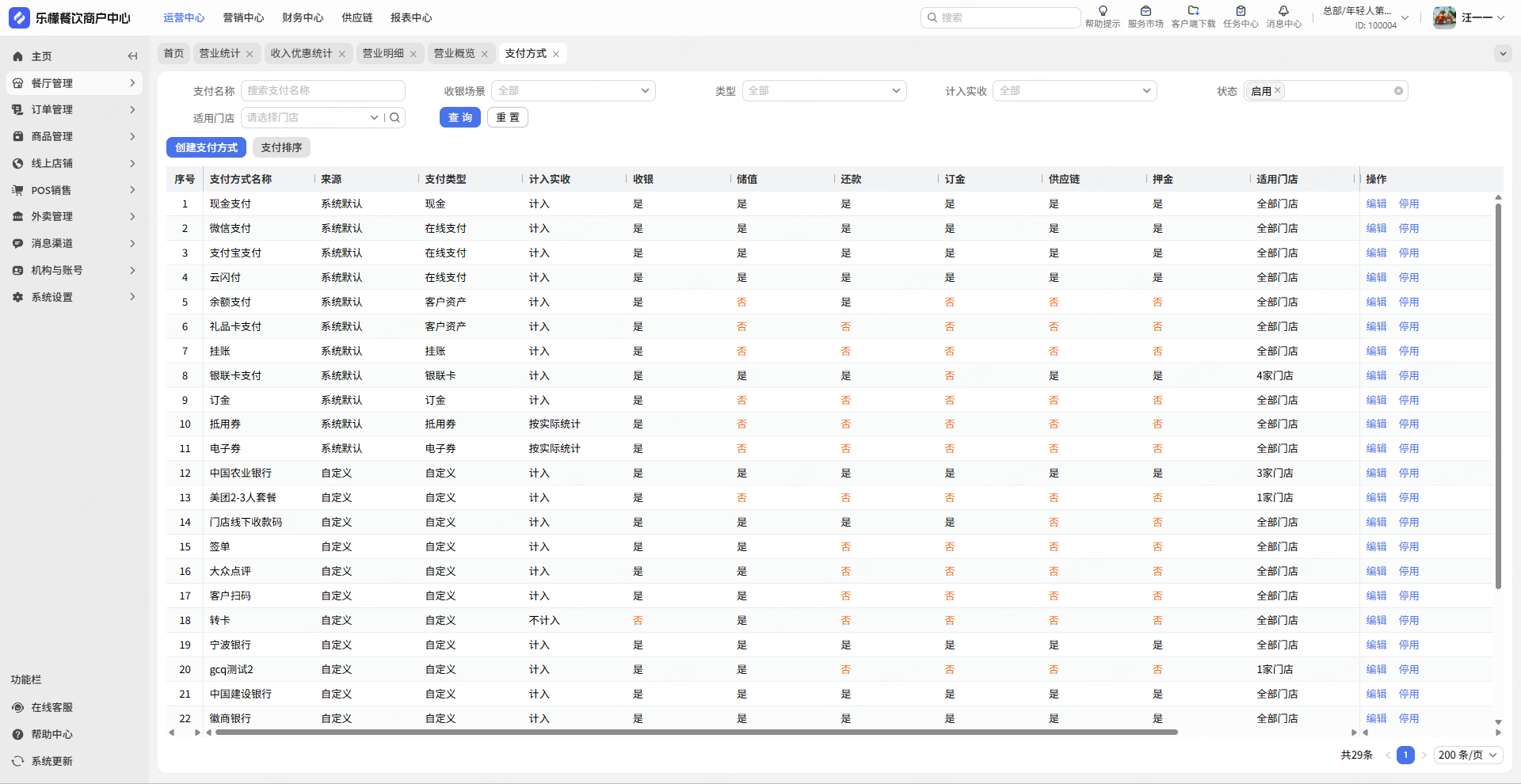The image size is (1521, 784).
Task: Open the user account dropdown
Action: [1500, 17]
